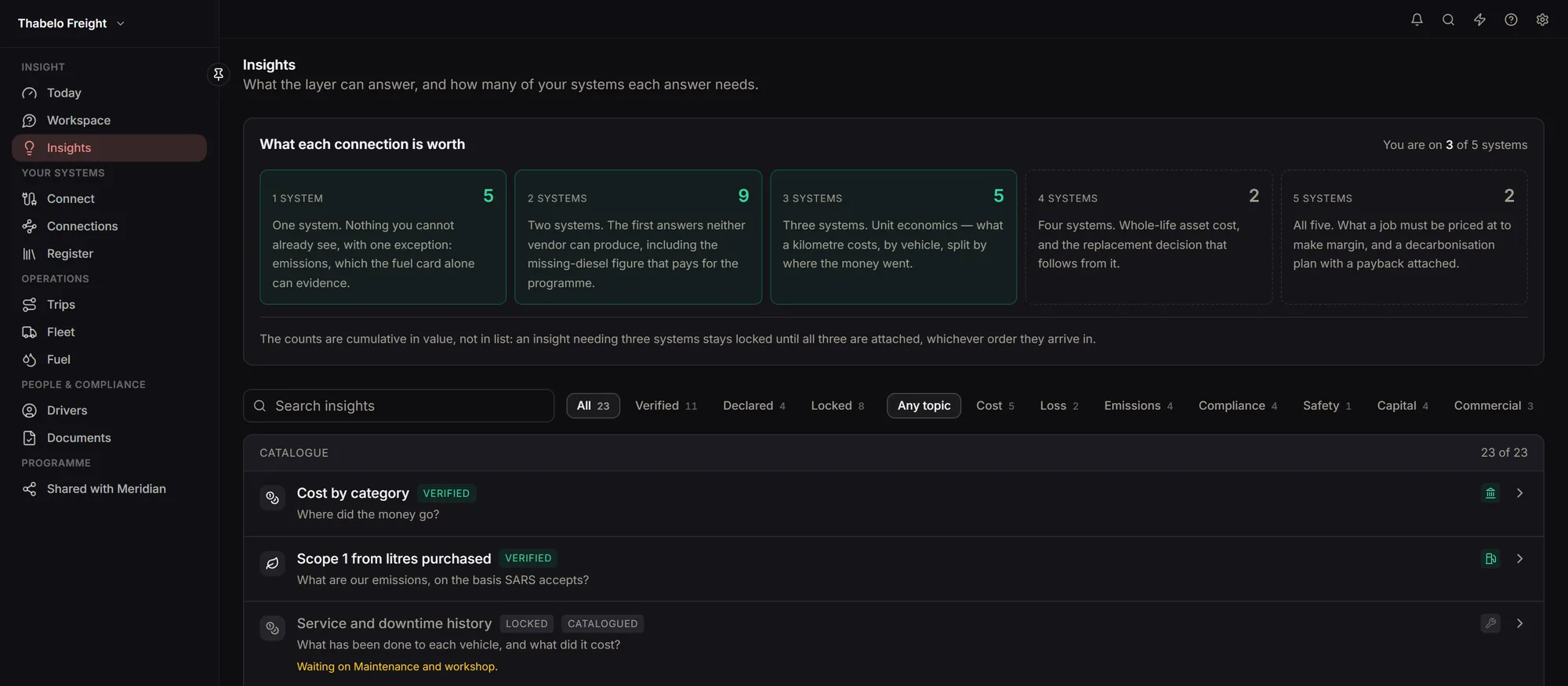Click the Register books icon in sidebar

pos(30,254)
